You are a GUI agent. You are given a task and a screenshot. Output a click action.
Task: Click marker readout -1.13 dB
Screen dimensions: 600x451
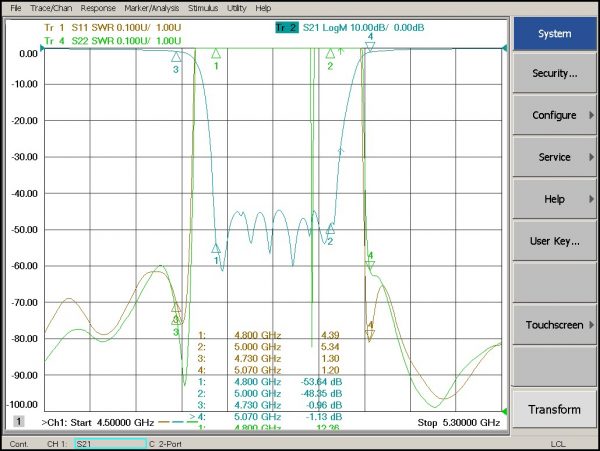[323, 417]
